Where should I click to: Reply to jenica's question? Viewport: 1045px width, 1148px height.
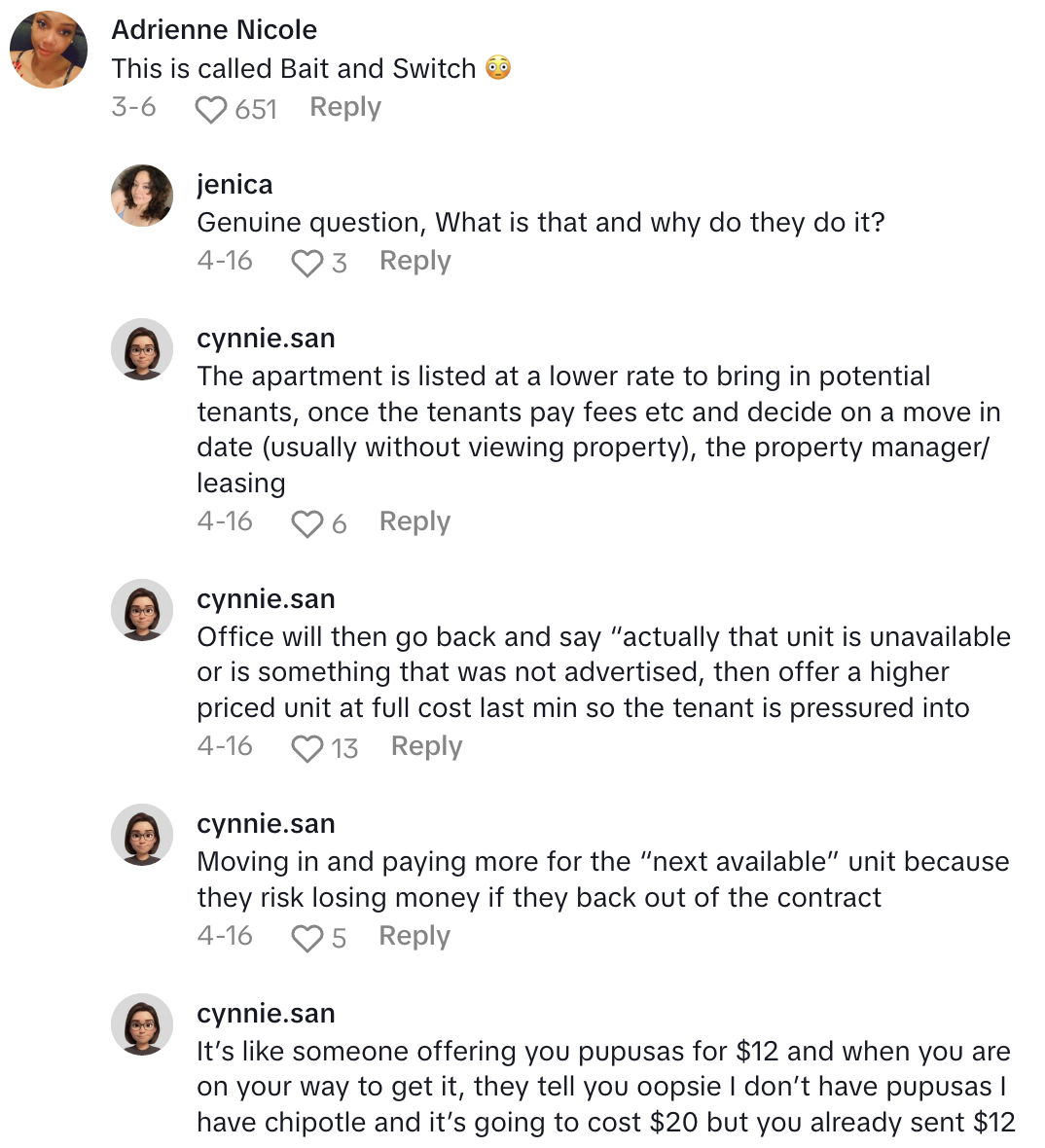[415, 261]
